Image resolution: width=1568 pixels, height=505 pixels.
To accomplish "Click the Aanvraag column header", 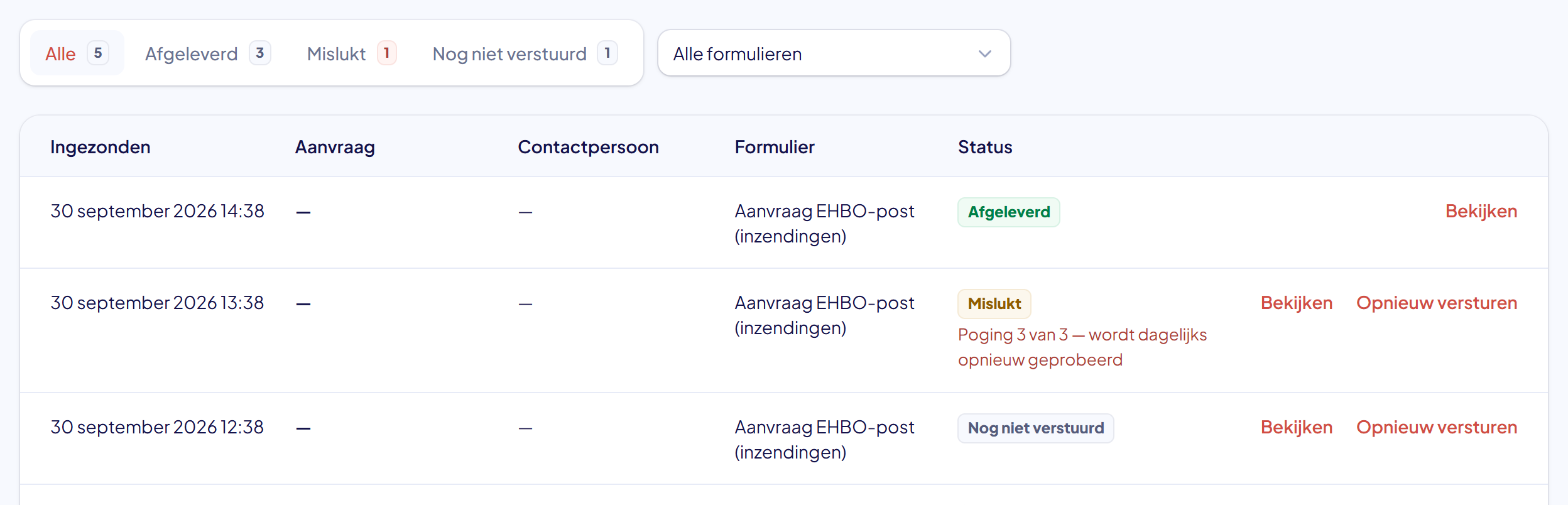I will tap(335, 147).
